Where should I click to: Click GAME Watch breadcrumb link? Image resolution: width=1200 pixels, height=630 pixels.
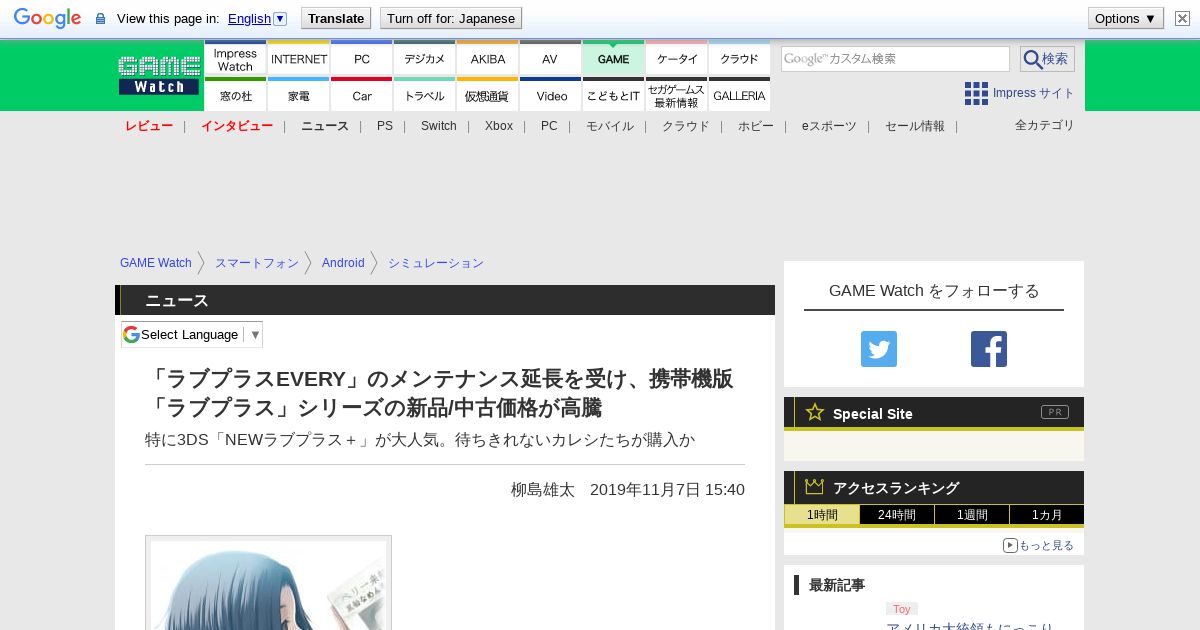tap(156, 263)
